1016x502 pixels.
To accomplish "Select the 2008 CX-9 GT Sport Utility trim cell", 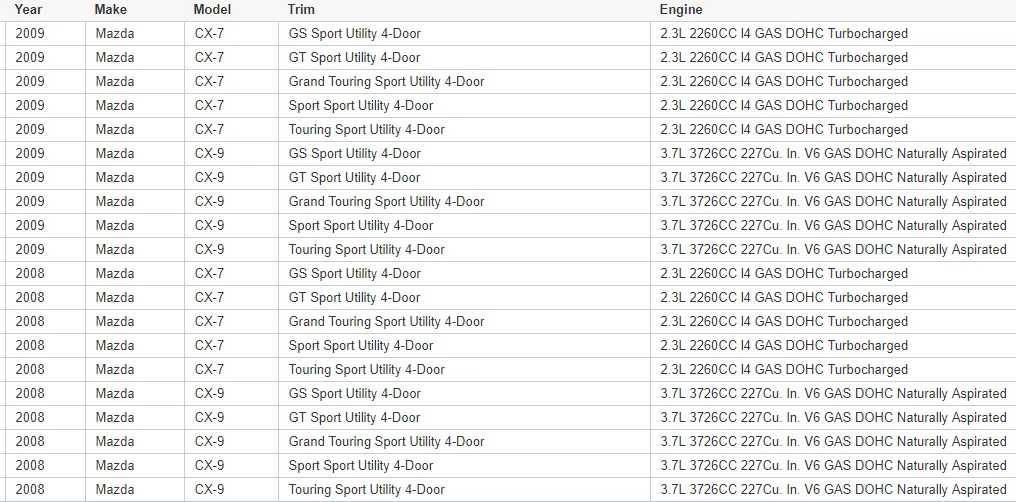I will pyautogui.click(x=465, y=417).
